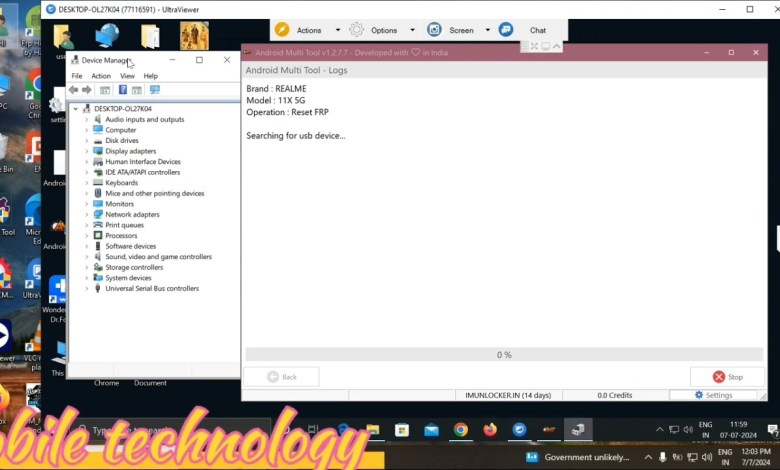This screenshot has height=470, width=780.
Task: Click the Forward arrow in Device Manager toolbar
Action: 87,90
